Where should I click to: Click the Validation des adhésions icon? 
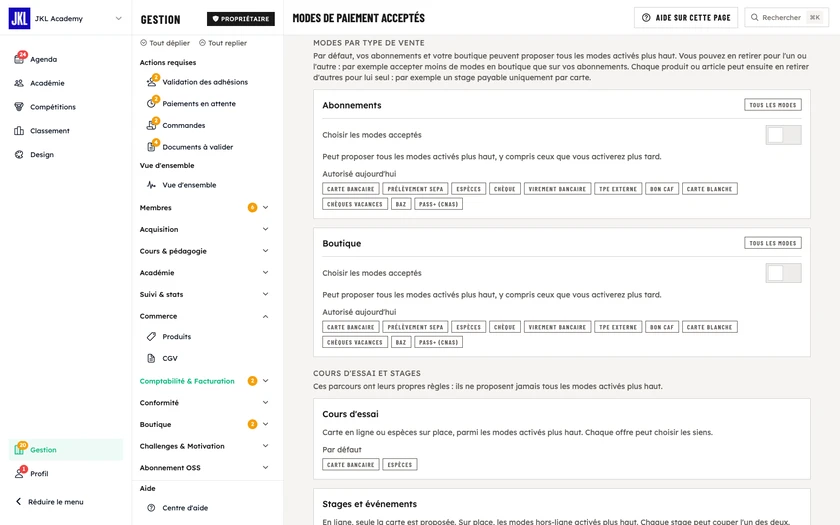tap(151, 82)
